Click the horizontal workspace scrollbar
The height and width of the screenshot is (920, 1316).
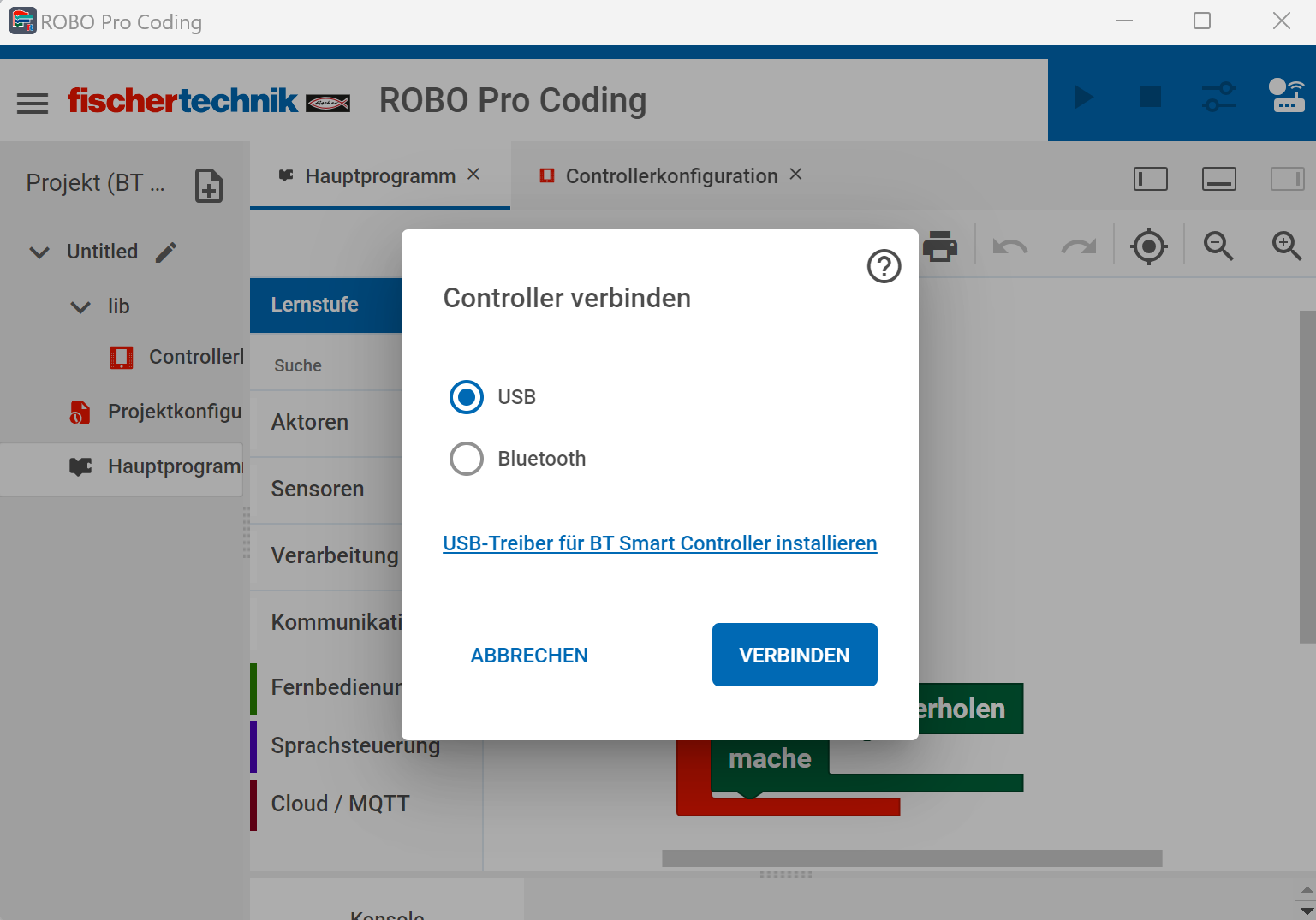pyautogui.click(x=912, y=858)
